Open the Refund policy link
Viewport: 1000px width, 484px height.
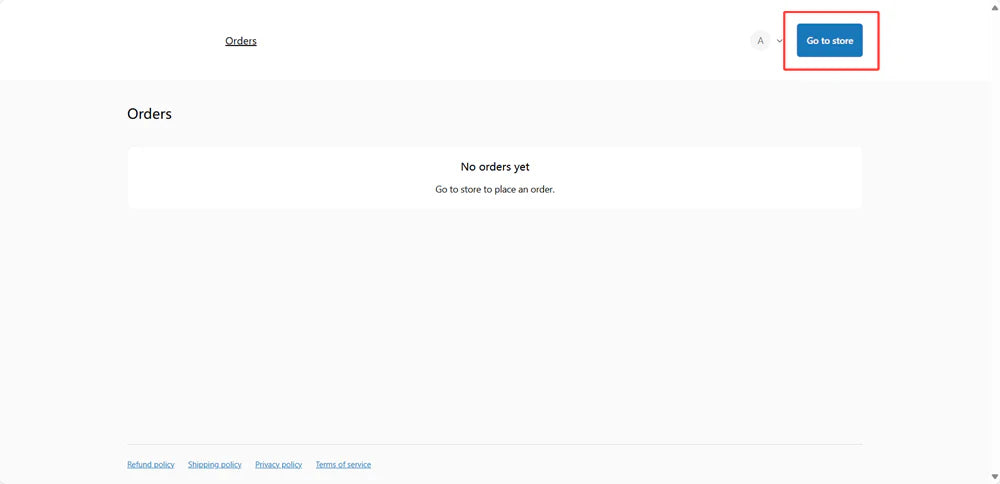point(151,464)
